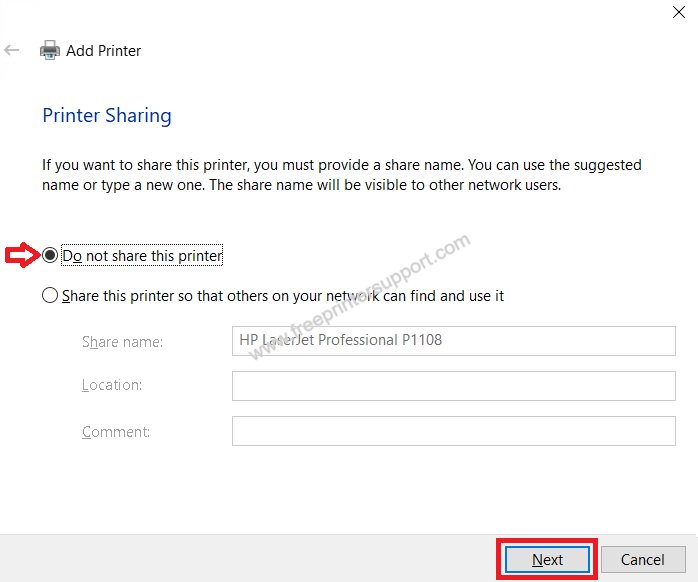Viewport: 698px width, 582px height.
Task: Click the Share name text field
Action: pyautogui.click(x=453, y=340)
